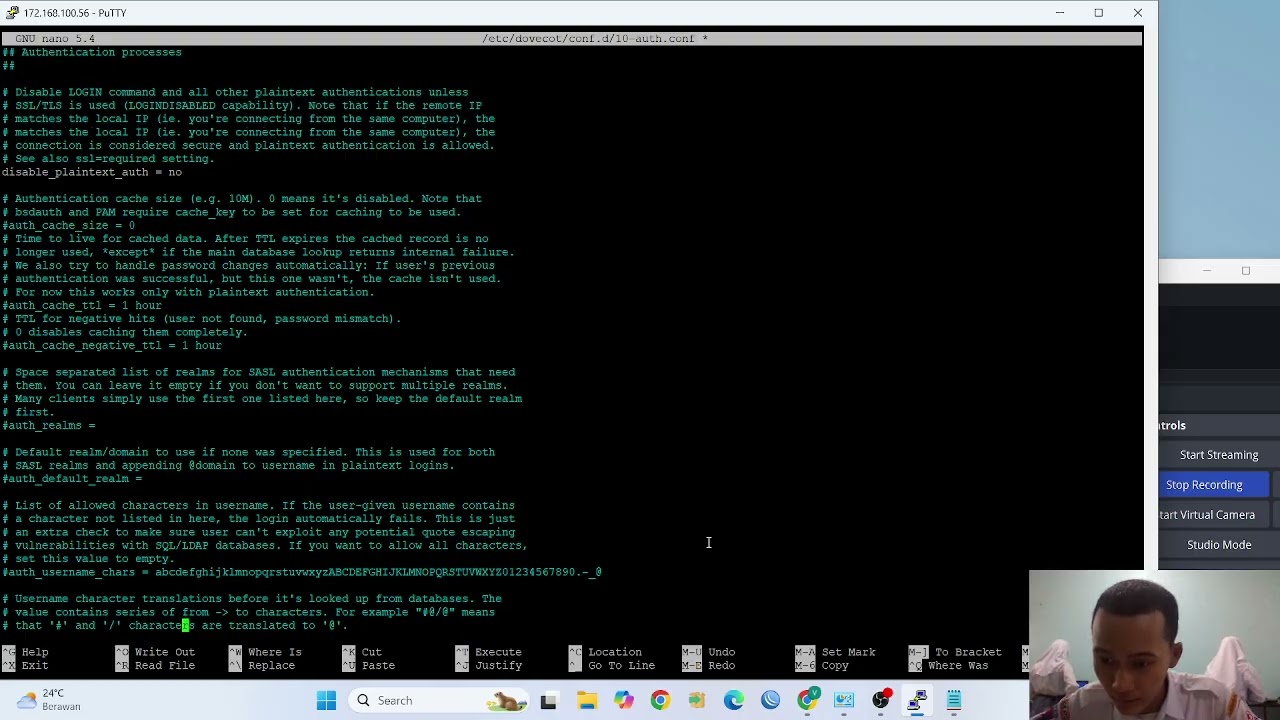This screenshot has width=1280, height=720.
Task: Switch to OBS Studio taskbar icon
Action: [x=881, y=700]
